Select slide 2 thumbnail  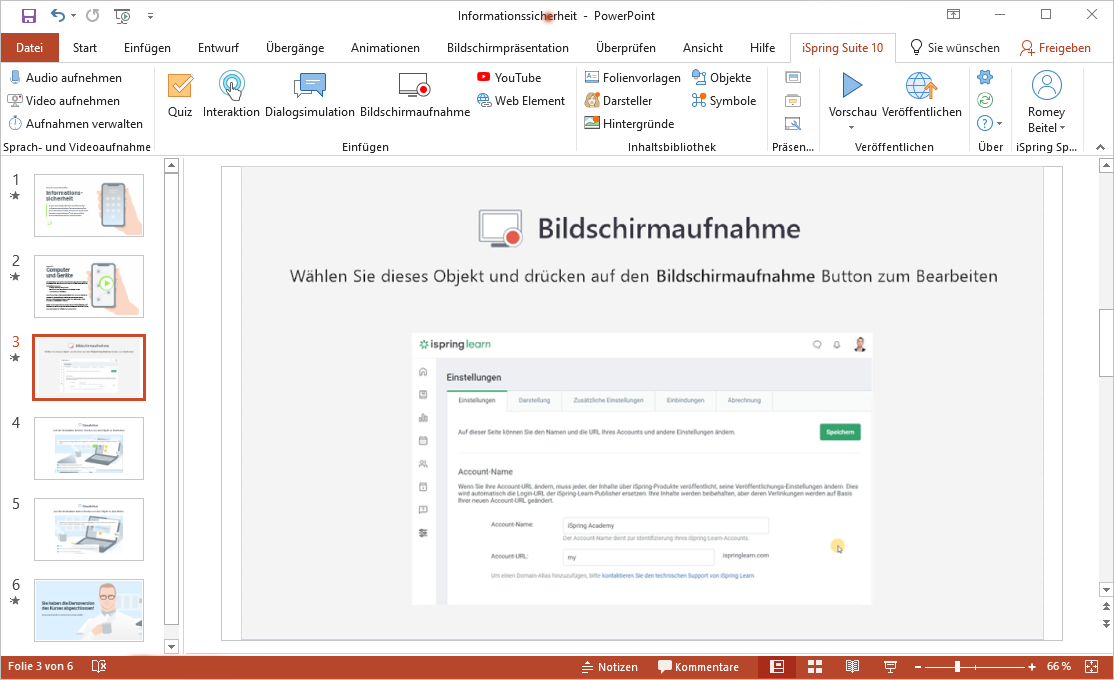click(x=89, y=286)
